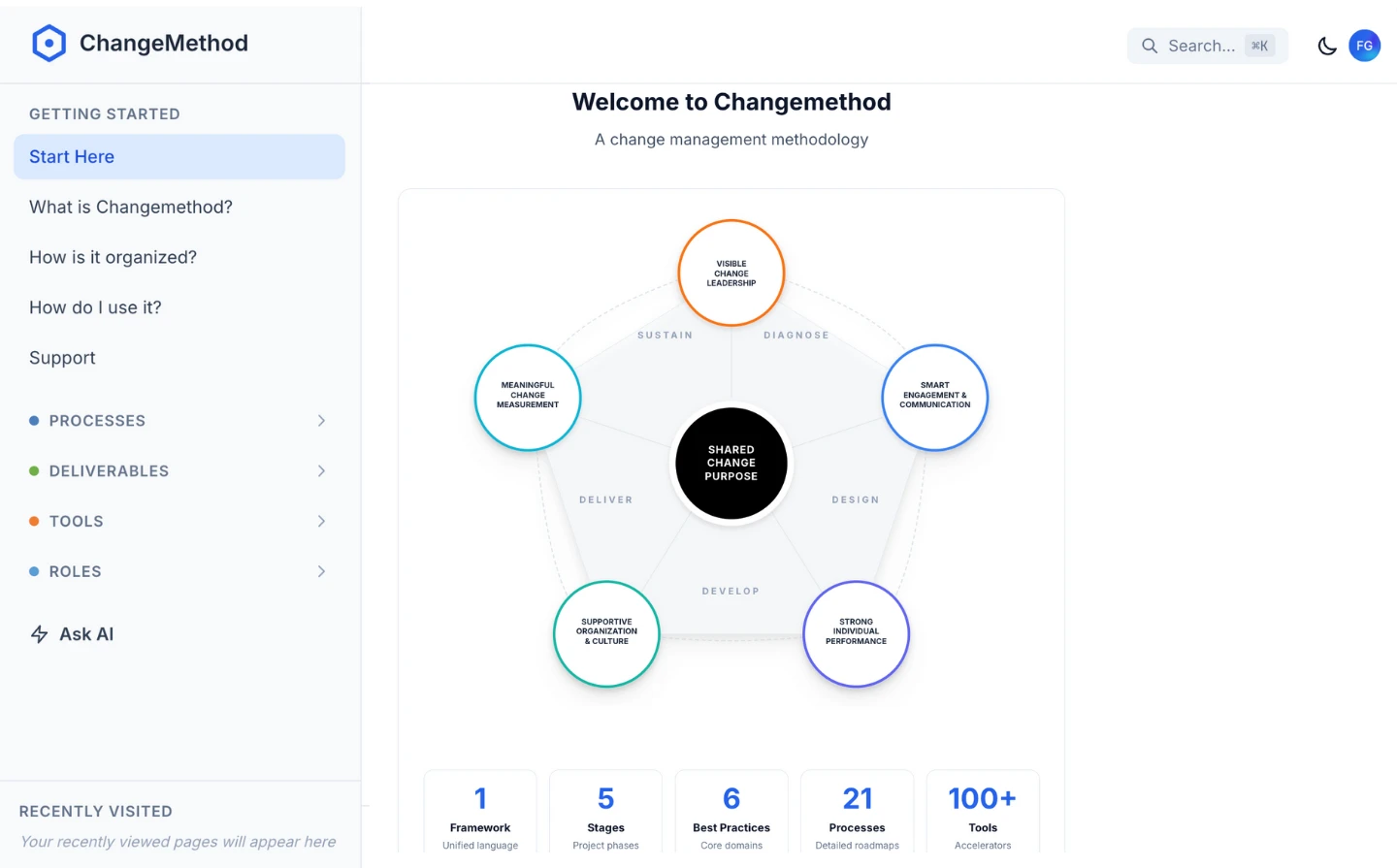Click the Ask AI lightning bolt icon
Image resolution: width=1397 pixels, height=868 pixels.
pyautogui.click(x=40, y=634)
